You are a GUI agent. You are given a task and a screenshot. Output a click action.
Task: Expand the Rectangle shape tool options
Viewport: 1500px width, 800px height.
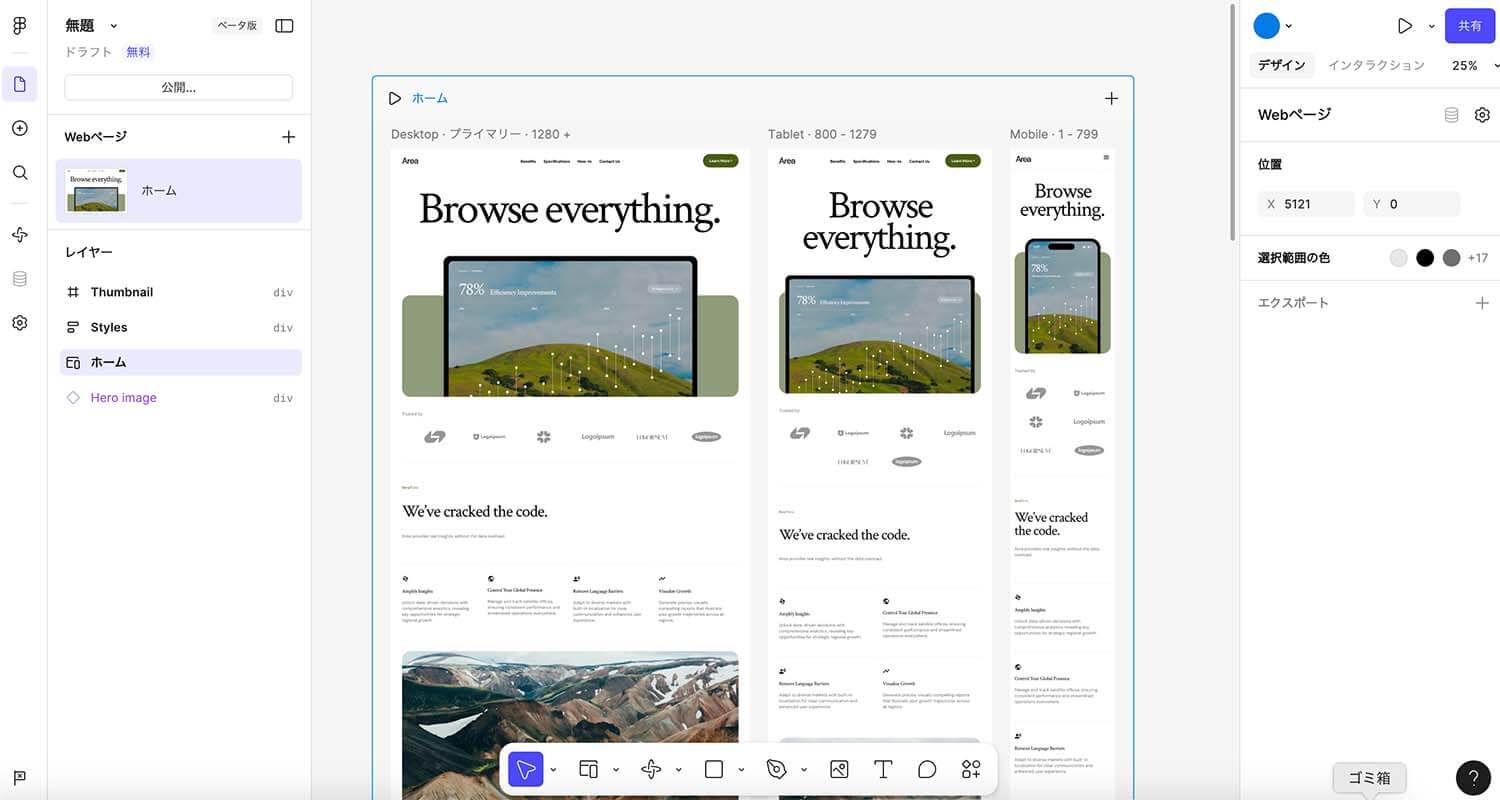coord(741,770)
